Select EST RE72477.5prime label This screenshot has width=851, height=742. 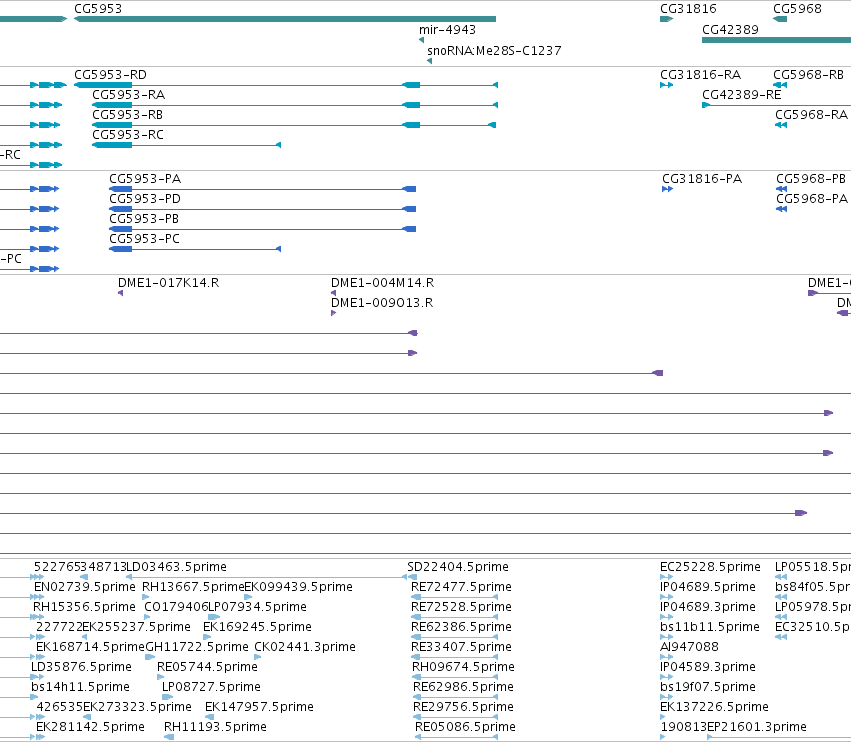(461, 587)
